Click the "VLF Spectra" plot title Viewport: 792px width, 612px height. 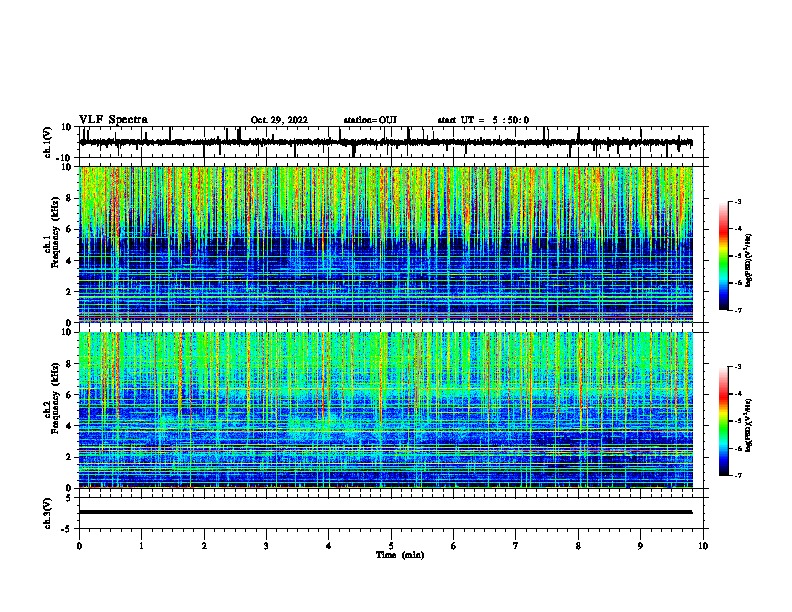114,120
